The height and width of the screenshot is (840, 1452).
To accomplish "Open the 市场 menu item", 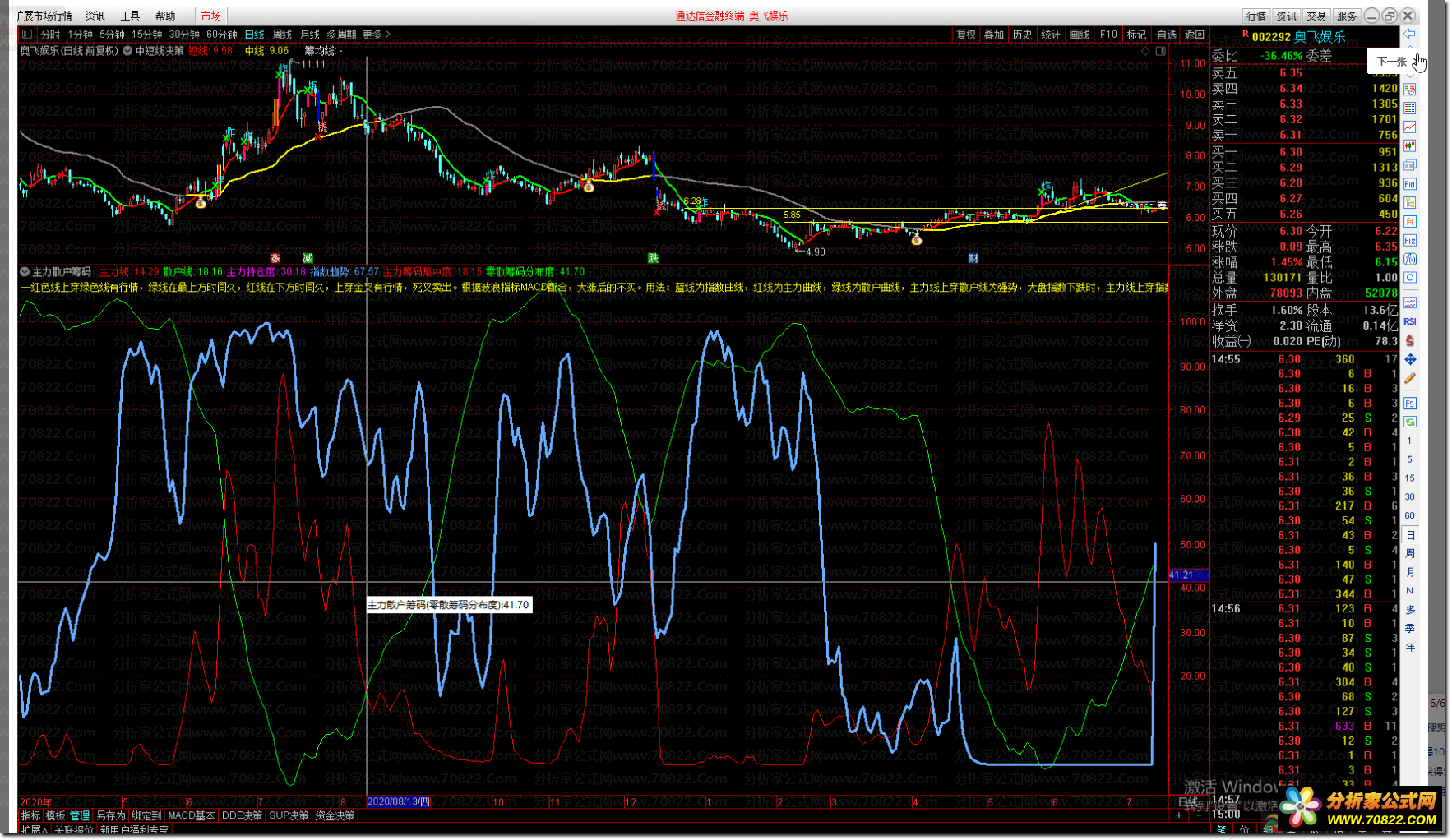I will (211, 16).
